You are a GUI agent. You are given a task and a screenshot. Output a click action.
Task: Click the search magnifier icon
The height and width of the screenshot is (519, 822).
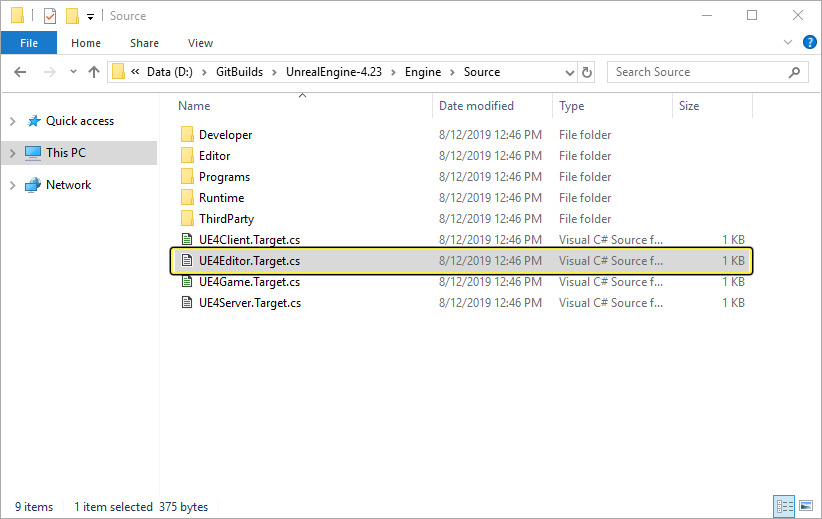tap(794, 72)
